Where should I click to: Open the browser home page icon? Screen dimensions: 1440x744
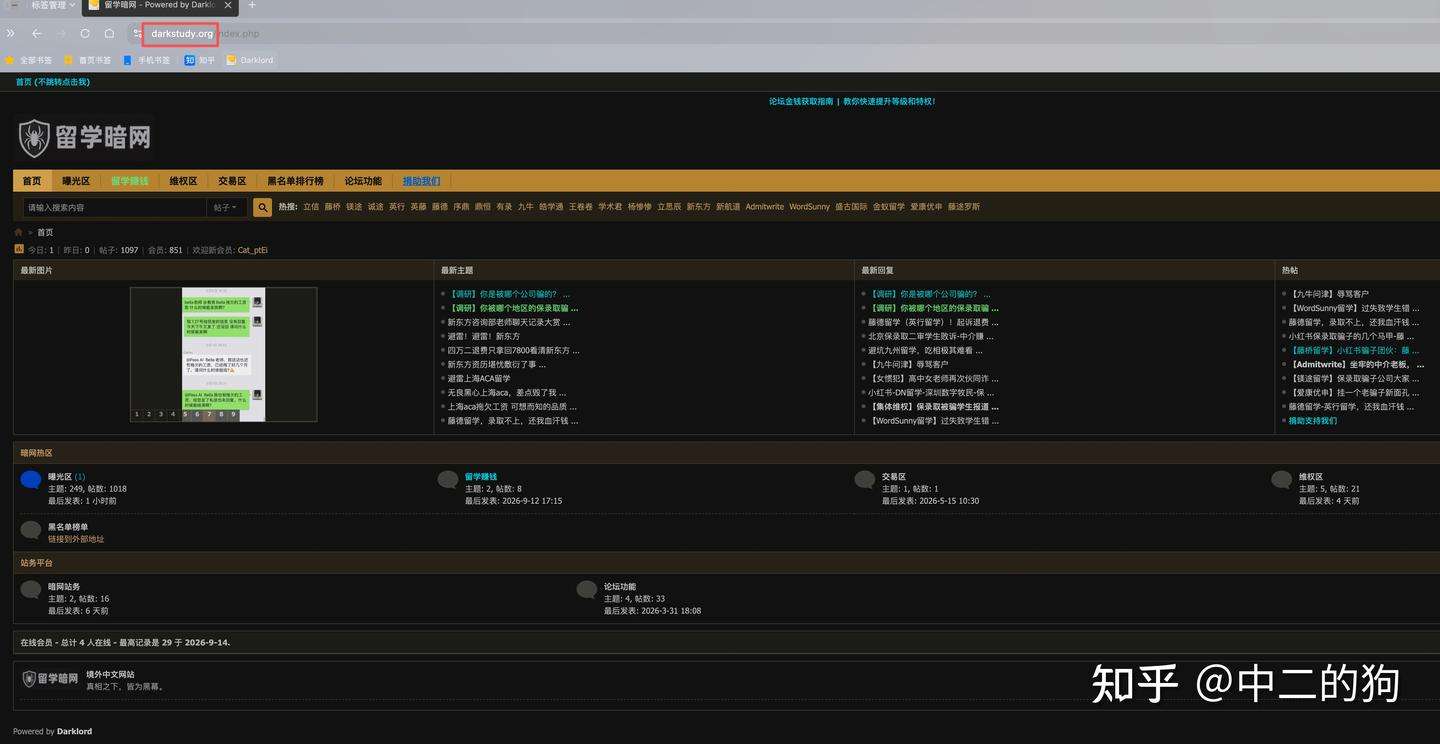pyautogui.click(x=109, y=33)
